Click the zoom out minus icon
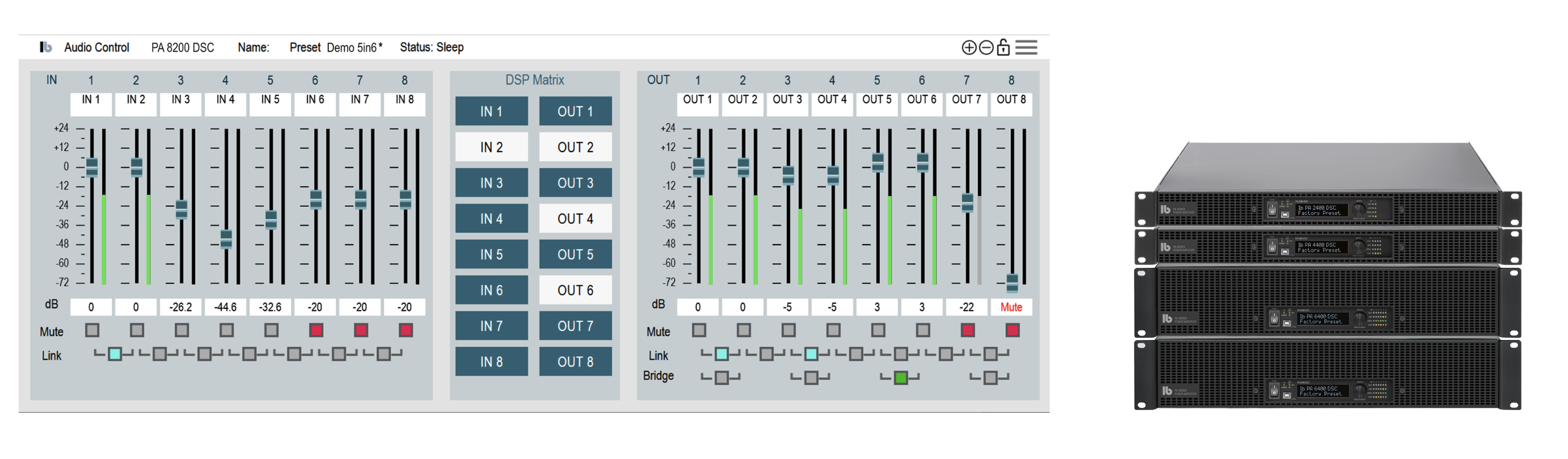The height and width of the screenshot is (459, 1568). [986, 47]
